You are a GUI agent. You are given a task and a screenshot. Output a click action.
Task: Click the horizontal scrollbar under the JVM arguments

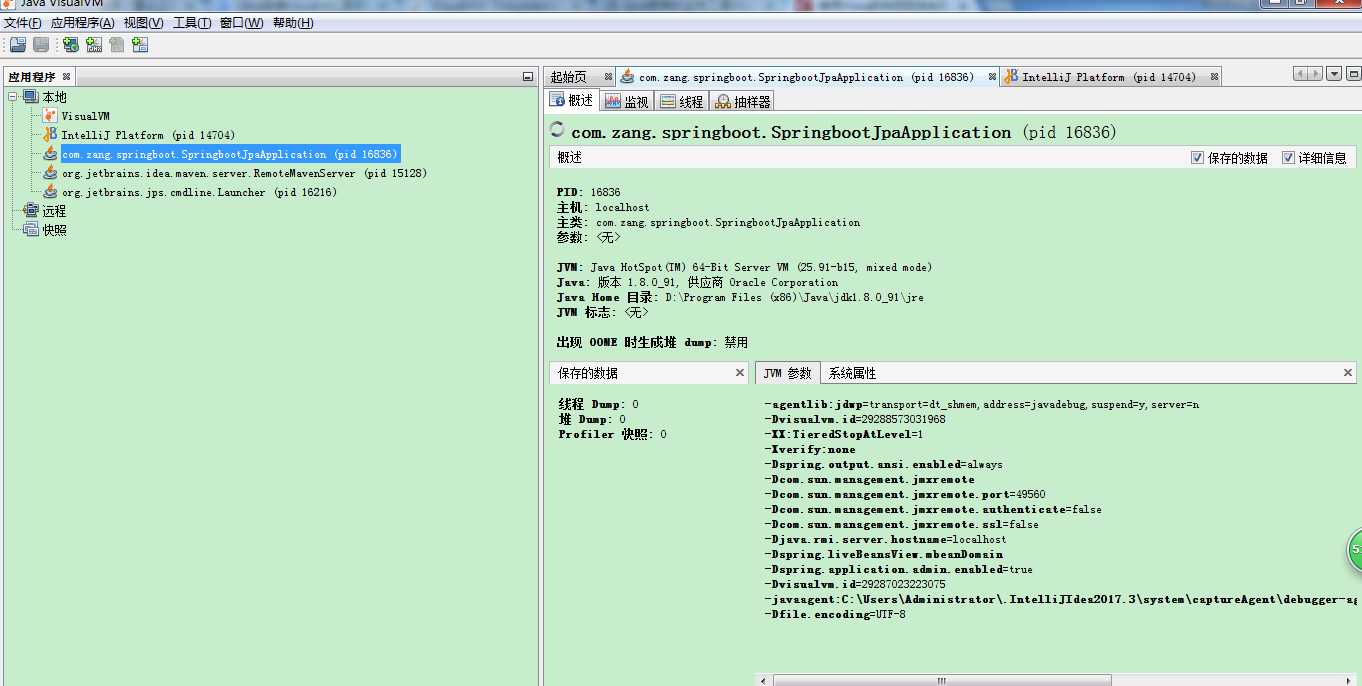(x=940, y=679)
